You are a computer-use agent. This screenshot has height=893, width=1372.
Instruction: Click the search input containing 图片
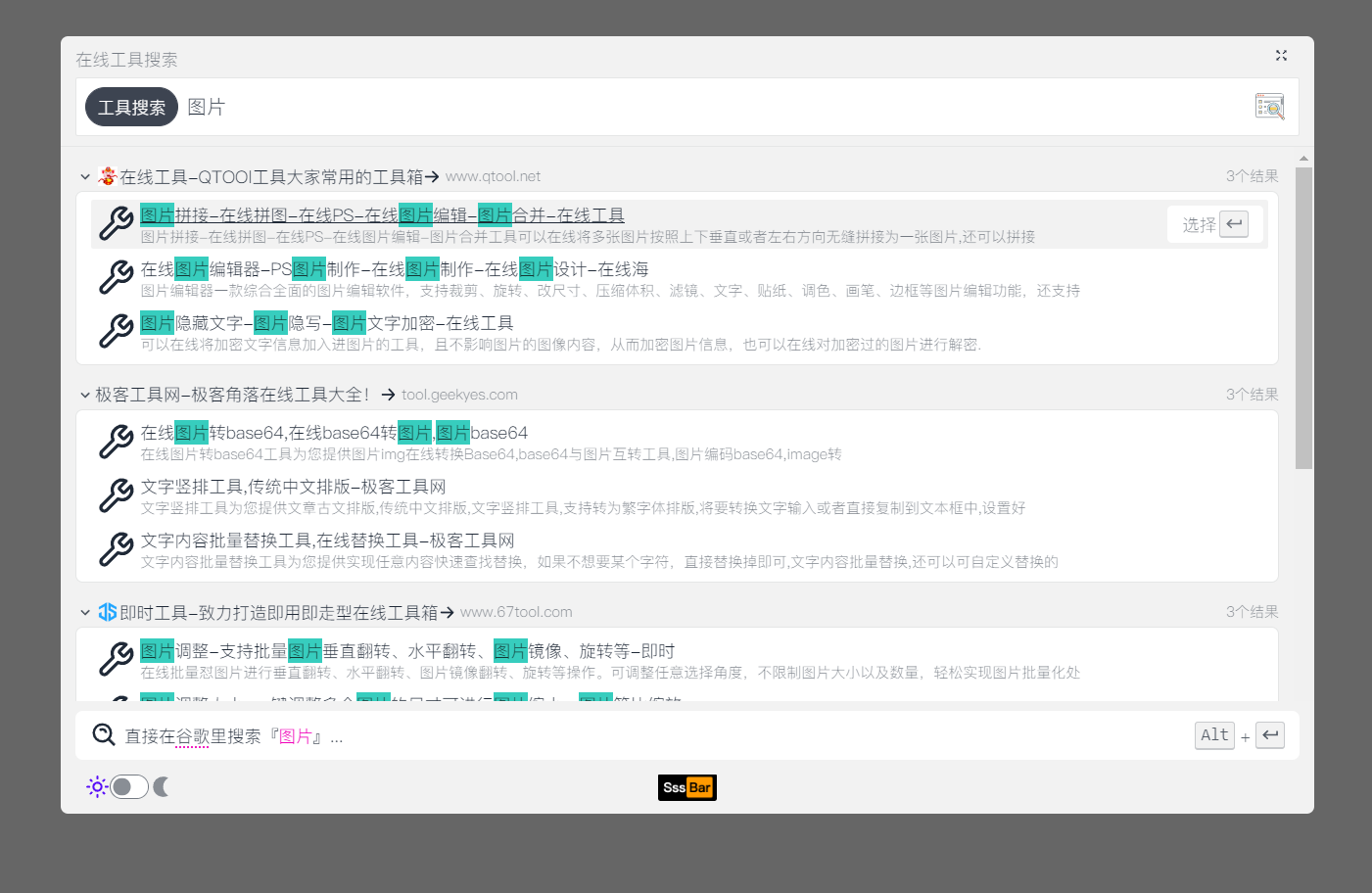point(686,107)
